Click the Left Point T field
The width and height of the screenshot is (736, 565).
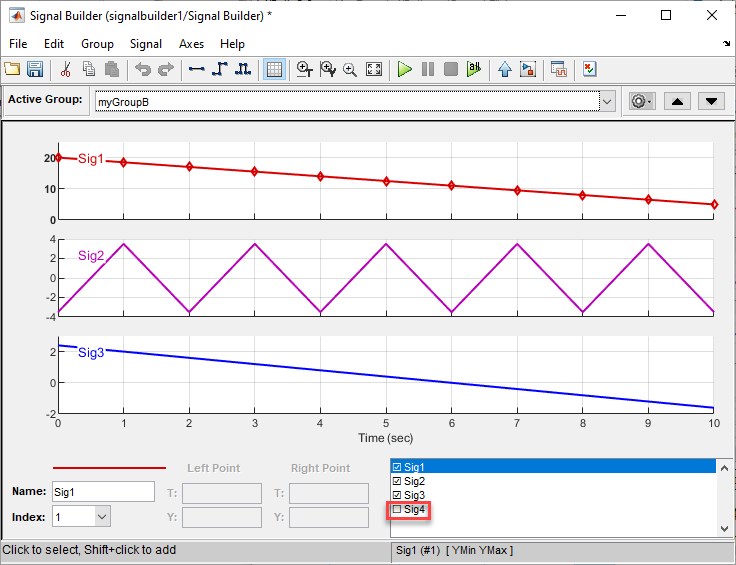pos(222,493)
